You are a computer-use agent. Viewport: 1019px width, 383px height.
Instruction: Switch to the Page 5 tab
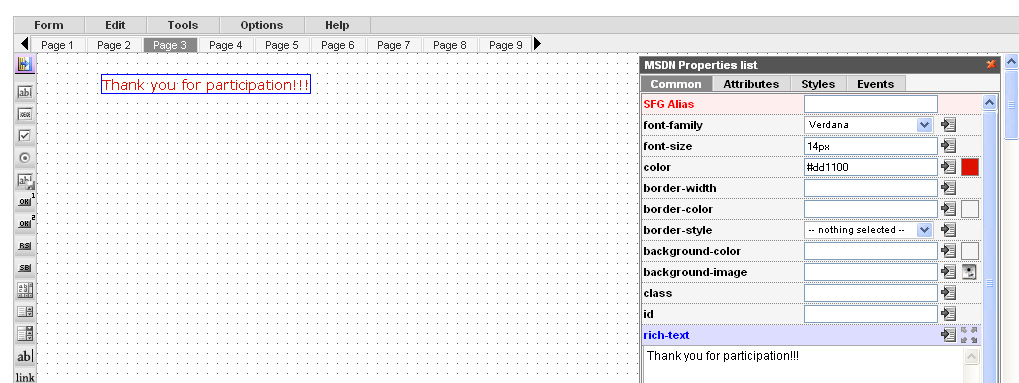(x=281, y=45)
